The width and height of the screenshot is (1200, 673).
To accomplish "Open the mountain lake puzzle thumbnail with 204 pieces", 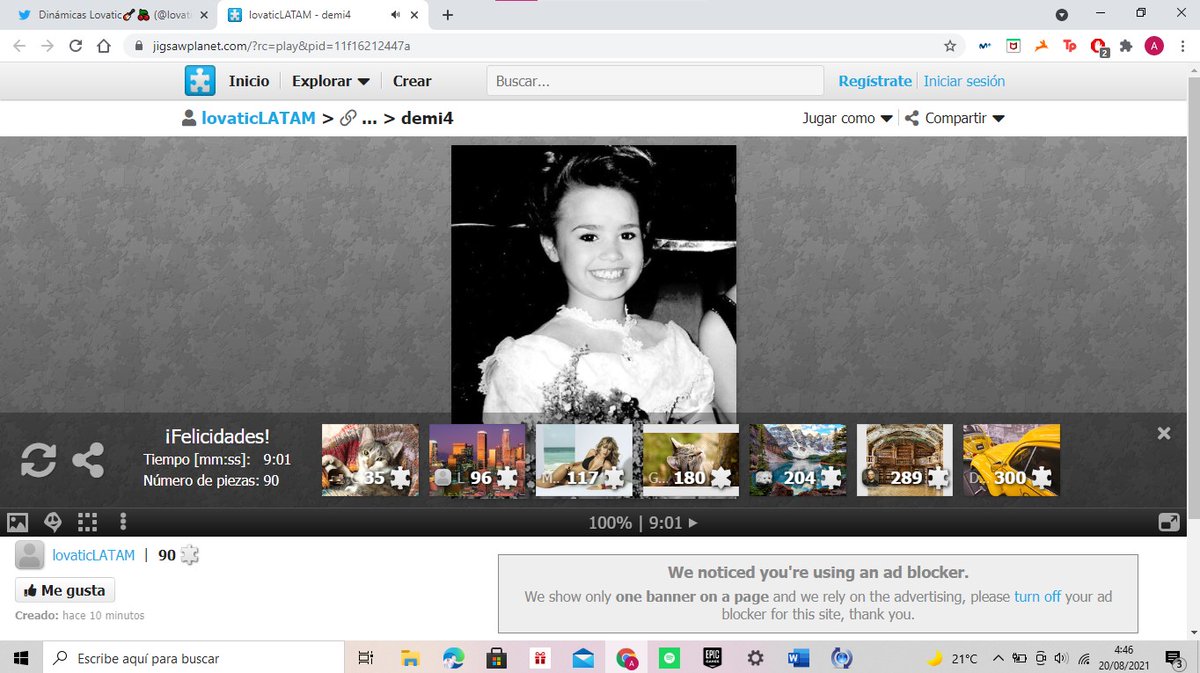I will pos(798,460).
